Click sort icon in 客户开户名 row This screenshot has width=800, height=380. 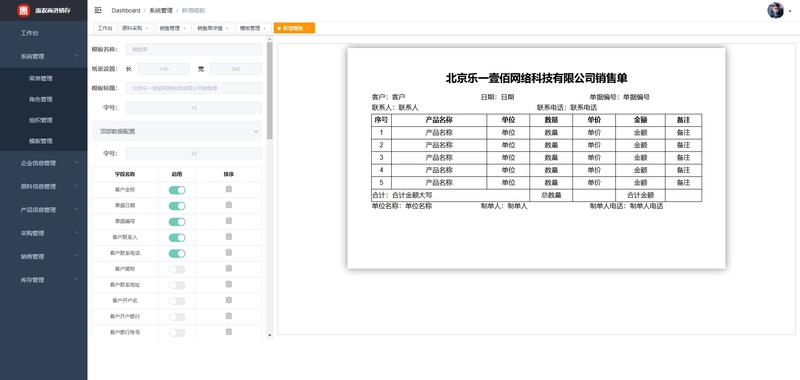tap(229, 300)
